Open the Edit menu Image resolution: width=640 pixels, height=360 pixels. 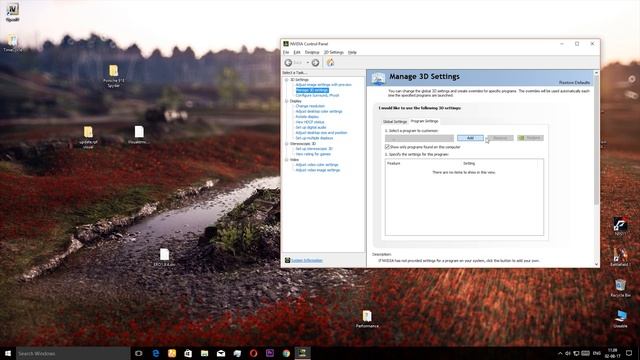tap(297, 52)
